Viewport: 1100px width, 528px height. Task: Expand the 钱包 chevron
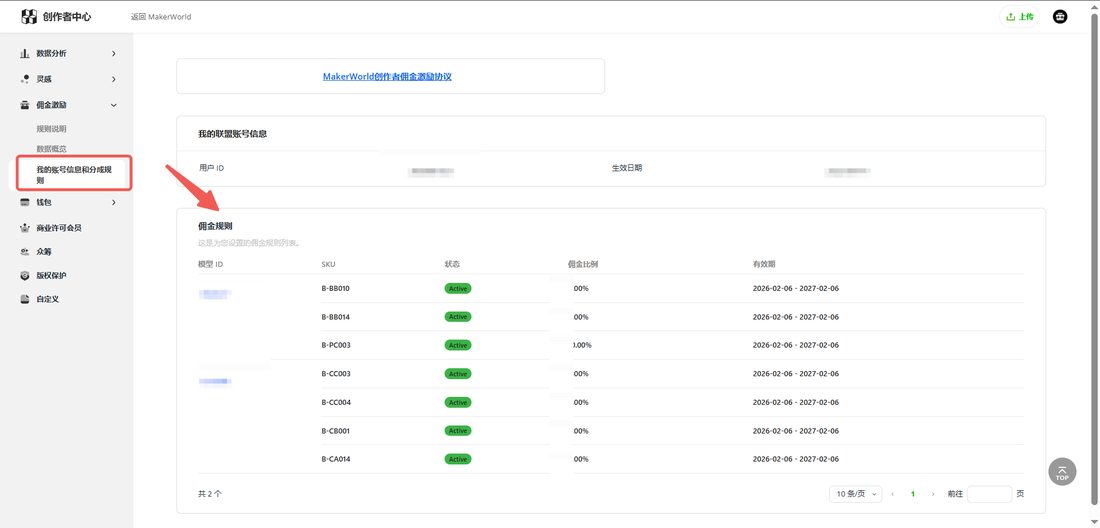pyautogui.click(x=114, y=203)
